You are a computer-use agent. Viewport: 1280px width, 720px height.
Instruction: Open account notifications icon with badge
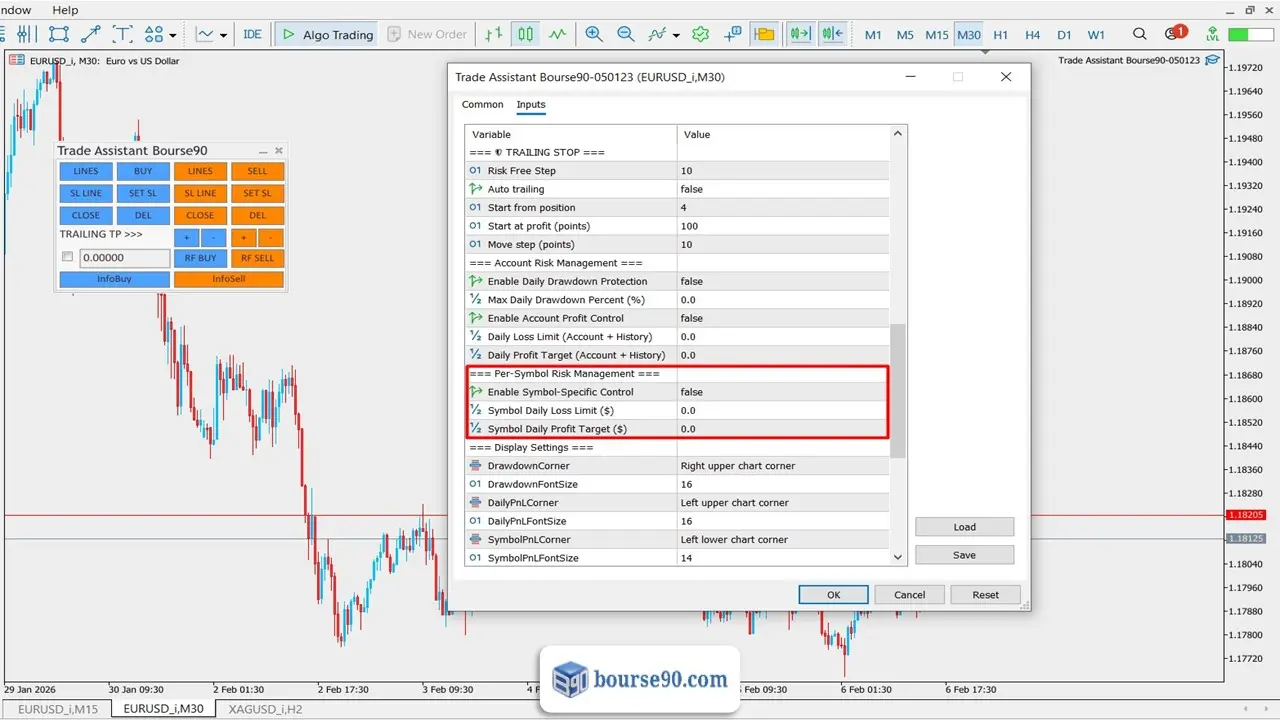[1174, 34]
